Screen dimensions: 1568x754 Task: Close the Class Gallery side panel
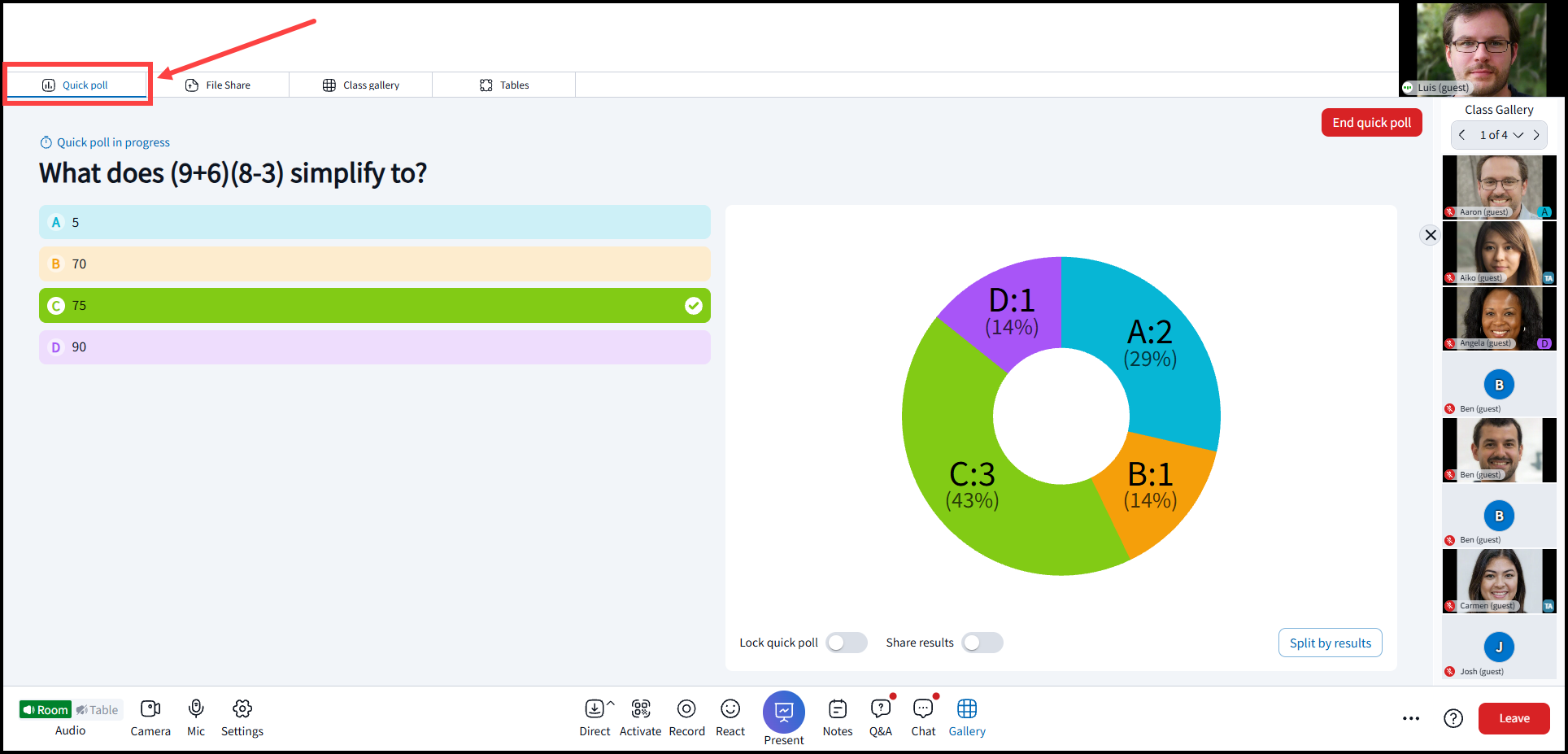(x=1431, y=235)
